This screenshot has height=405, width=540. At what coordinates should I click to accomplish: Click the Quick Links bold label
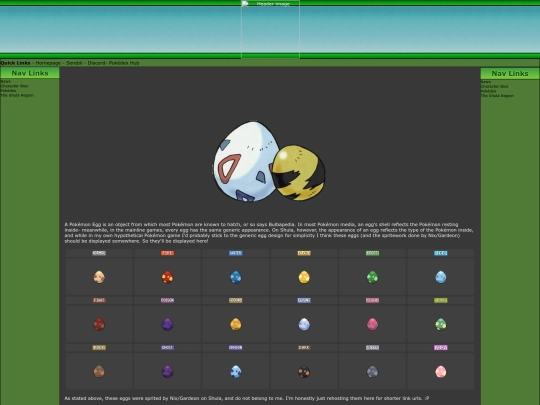15,63
